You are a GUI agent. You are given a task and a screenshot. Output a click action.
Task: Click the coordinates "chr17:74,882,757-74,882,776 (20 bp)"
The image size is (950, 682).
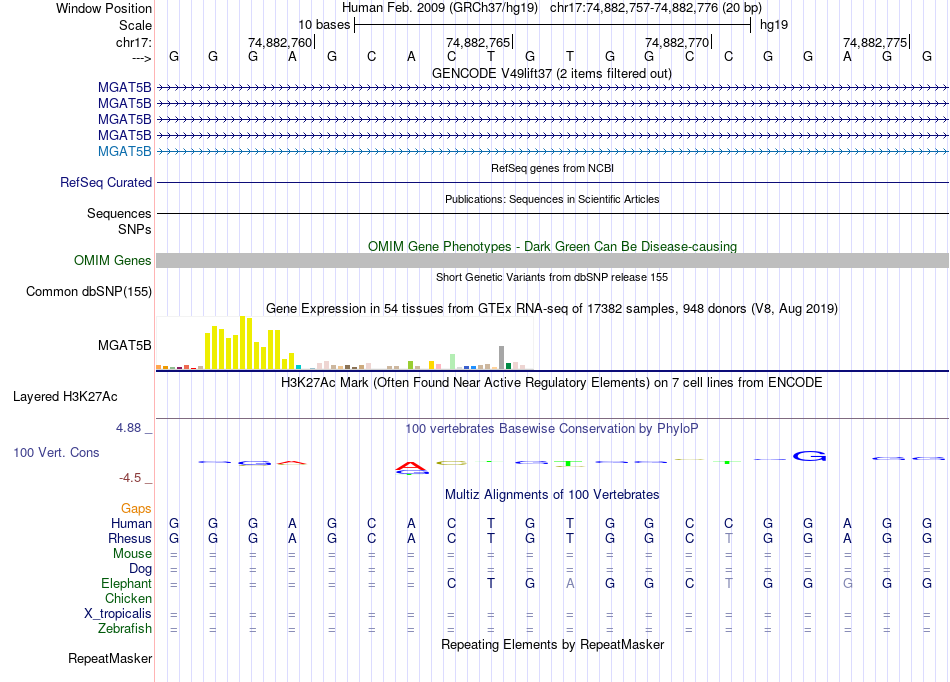pos(656,8)
